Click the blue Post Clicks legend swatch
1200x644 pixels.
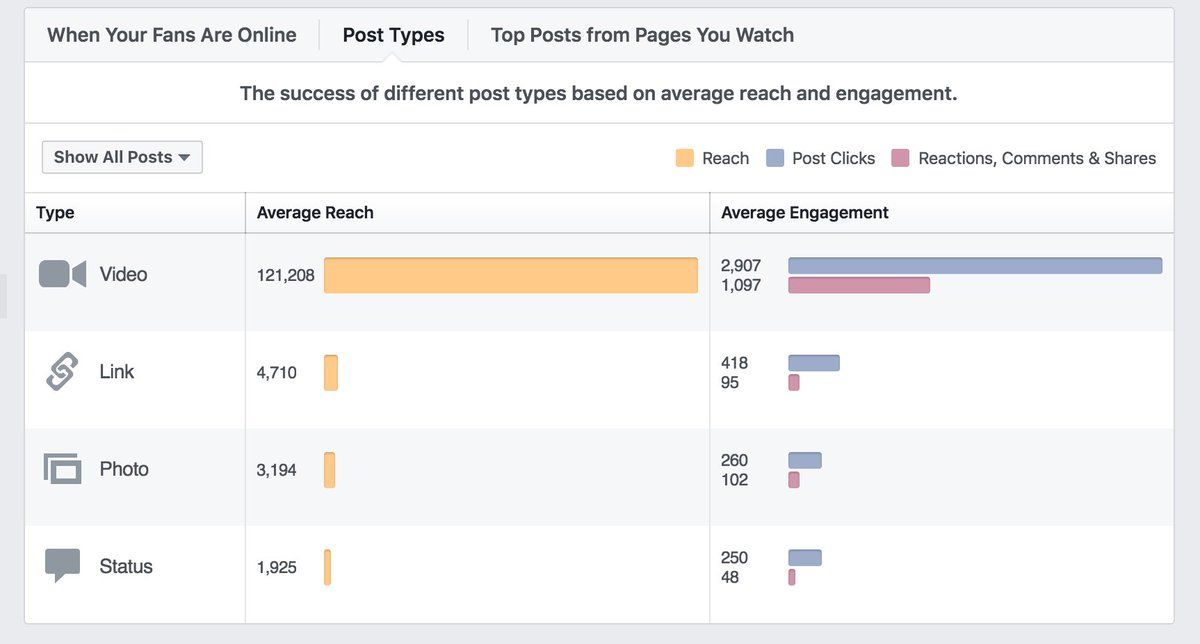click(774, 158)
